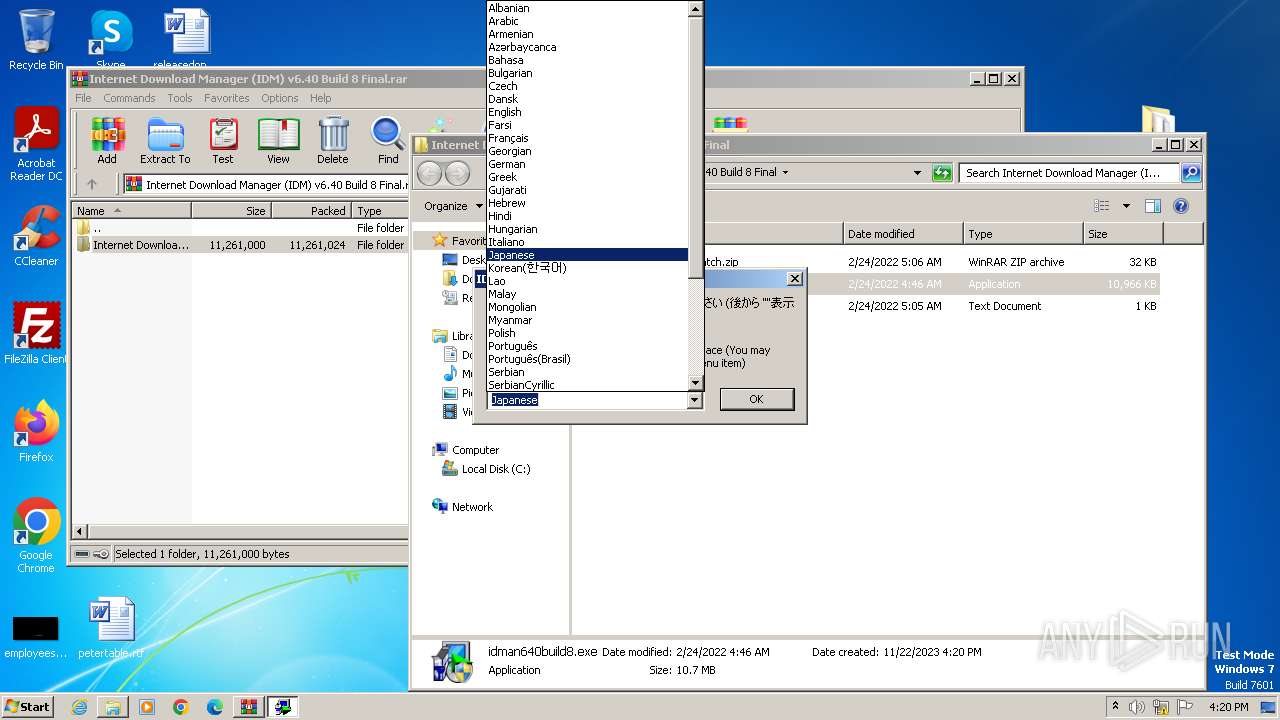Select Text Document row in Explorer
Viewport: 1280px width, 720px height.
tap(865, 306)
